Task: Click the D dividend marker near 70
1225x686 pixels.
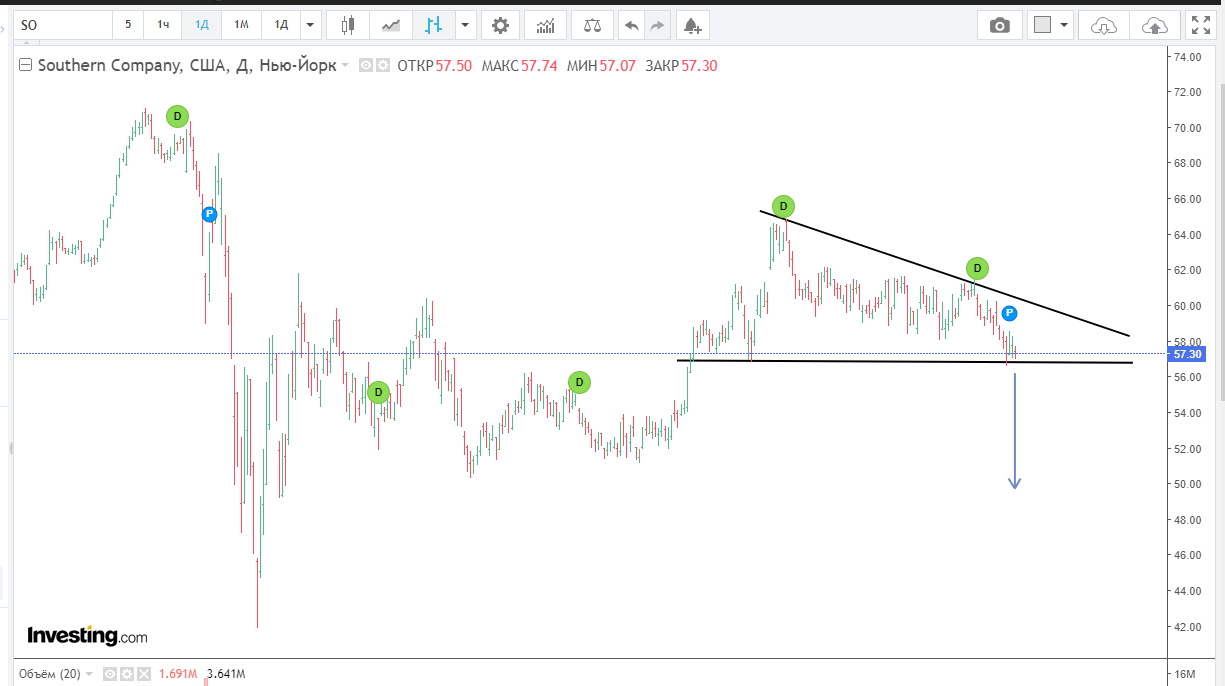Action: pos(177,116)
